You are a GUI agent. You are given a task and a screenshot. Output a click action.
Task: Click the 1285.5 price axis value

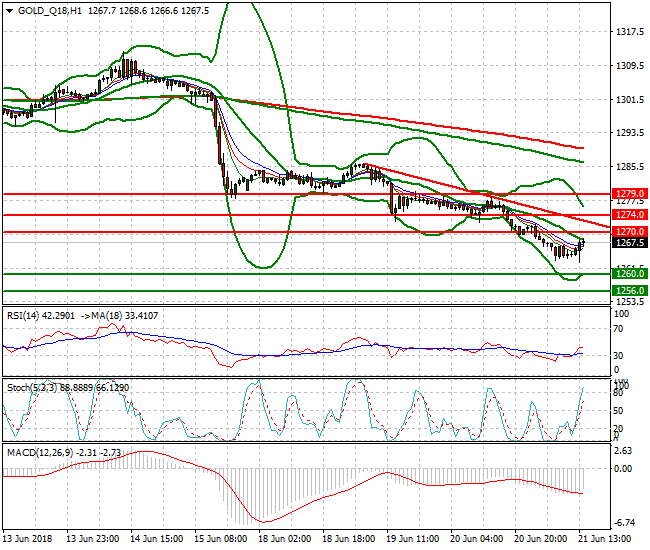click(x=630, y=167)
